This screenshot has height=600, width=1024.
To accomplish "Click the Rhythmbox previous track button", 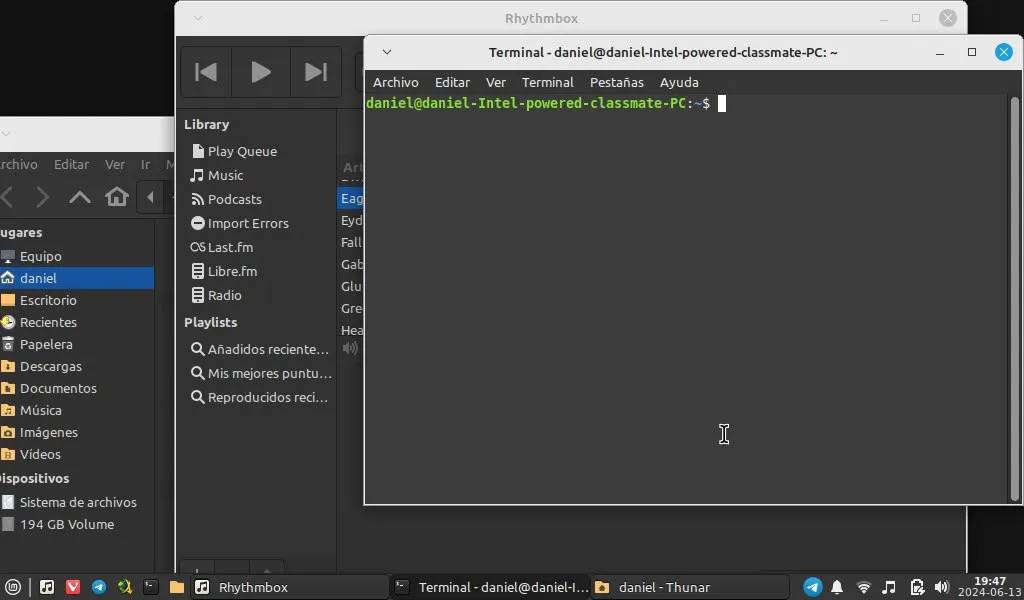I will 206,72.
